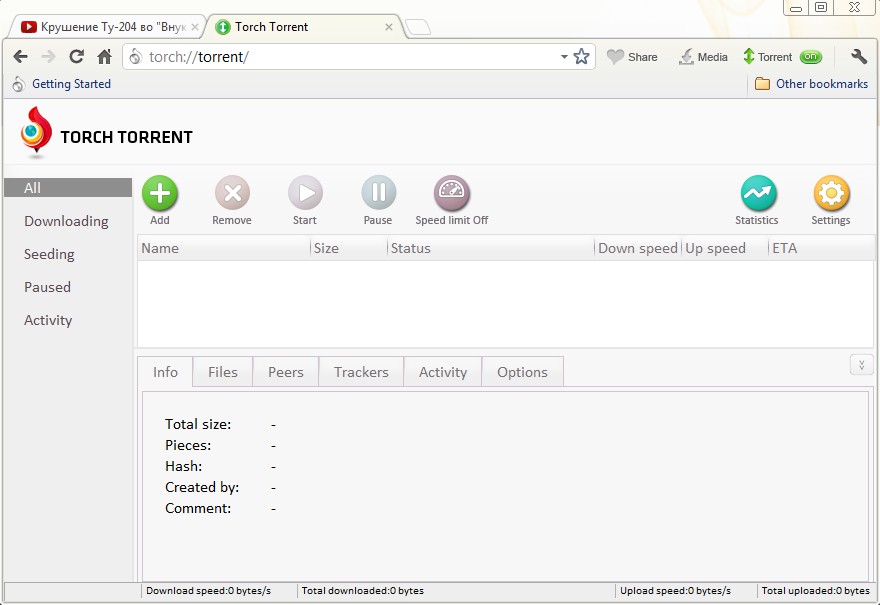
Task: Click the 'Total size:' info label
Action: (x=198, y=424)
